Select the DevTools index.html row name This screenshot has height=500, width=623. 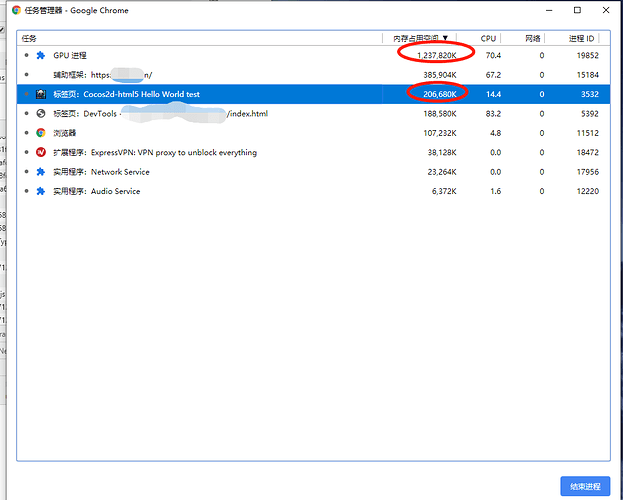[x=161, y=114]
